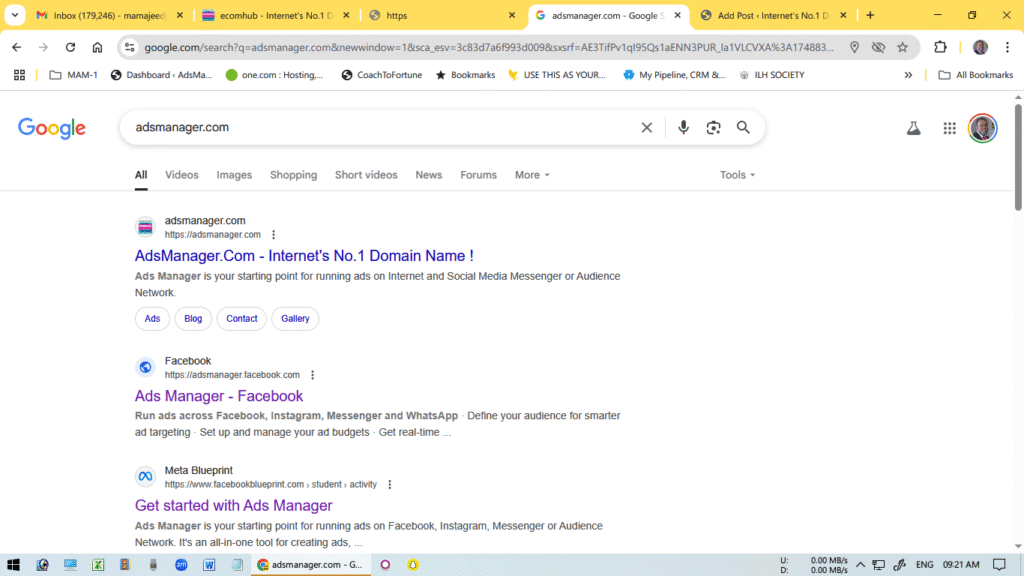Bookmark this page with the star icon
Viewport: 1024px width, 576px height.
point(903,47)
